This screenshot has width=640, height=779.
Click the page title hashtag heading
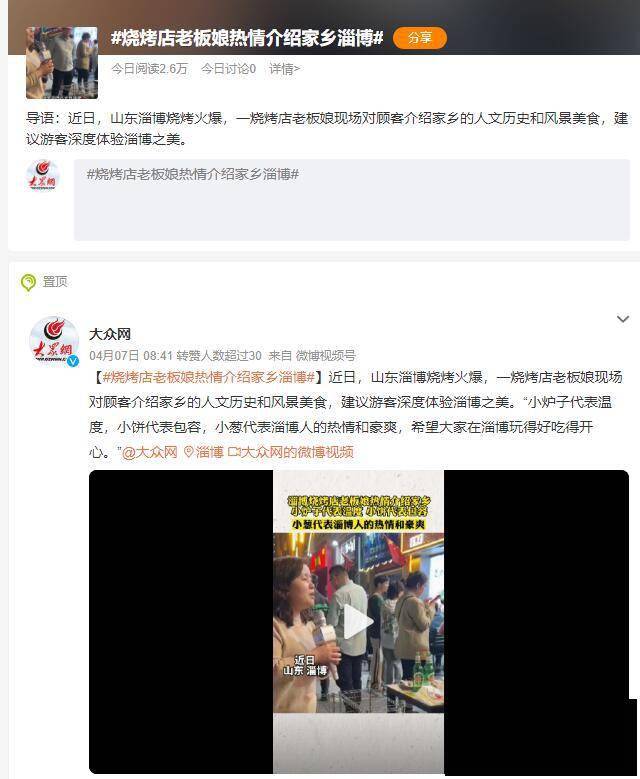point(247,38)
